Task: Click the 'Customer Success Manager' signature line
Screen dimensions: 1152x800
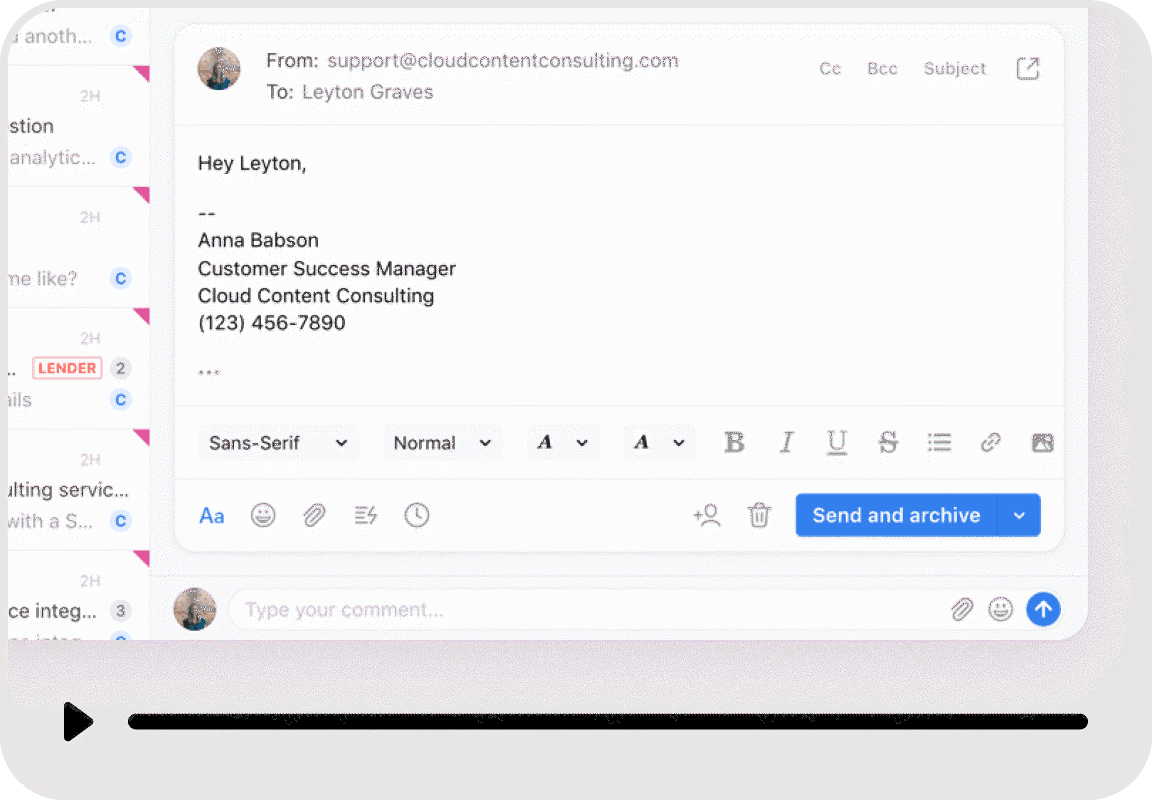Action: [327, 268]
